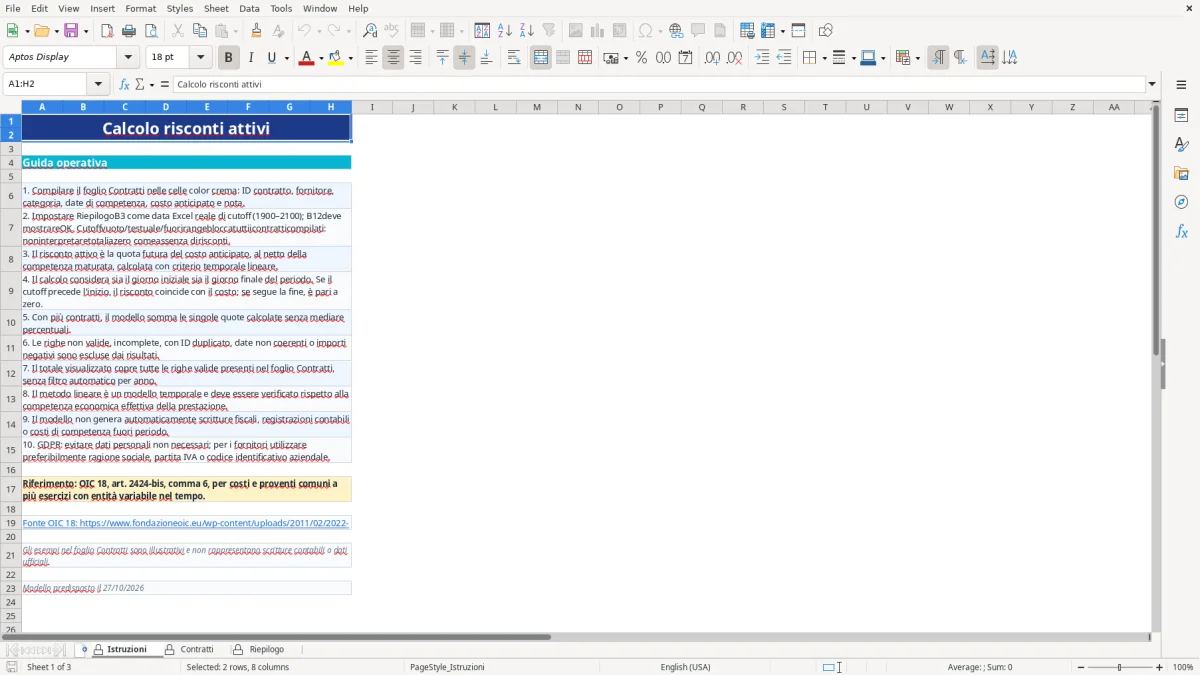Toggle Align Left
This screenshot has width=1200, height=675.
click(x=371, y=58)
